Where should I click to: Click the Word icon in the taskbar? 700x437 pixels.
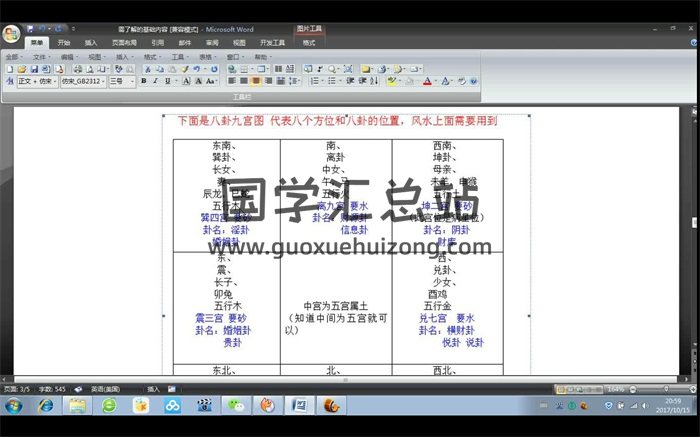click(x=297, y=405)
